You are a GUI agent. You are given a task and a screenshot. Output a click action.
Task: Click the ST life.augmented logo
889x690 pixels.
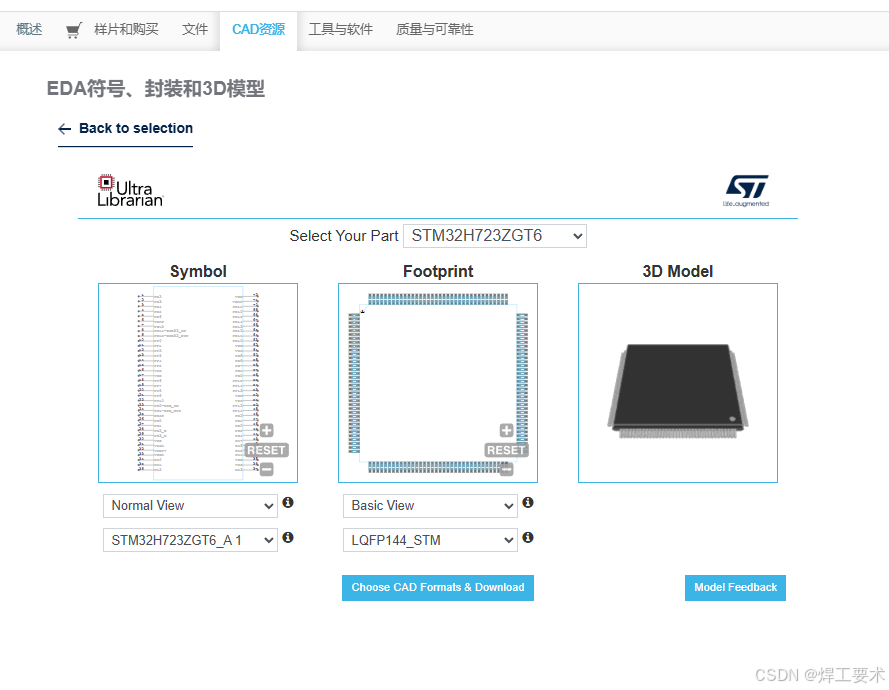click(x=746, y=191)
